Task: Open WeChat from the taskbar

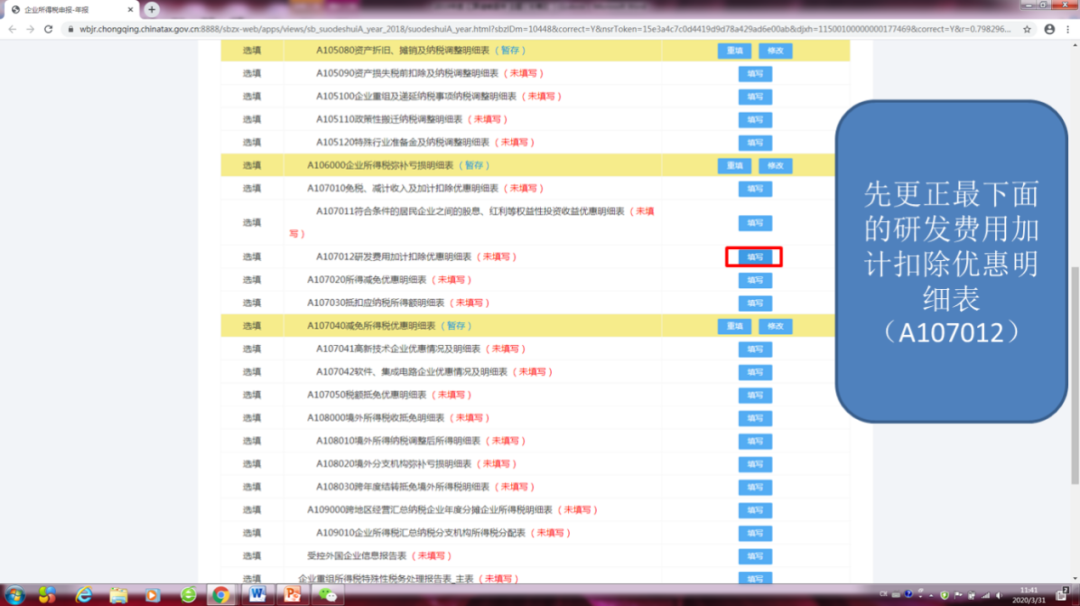Action: (x=326, y=595)
